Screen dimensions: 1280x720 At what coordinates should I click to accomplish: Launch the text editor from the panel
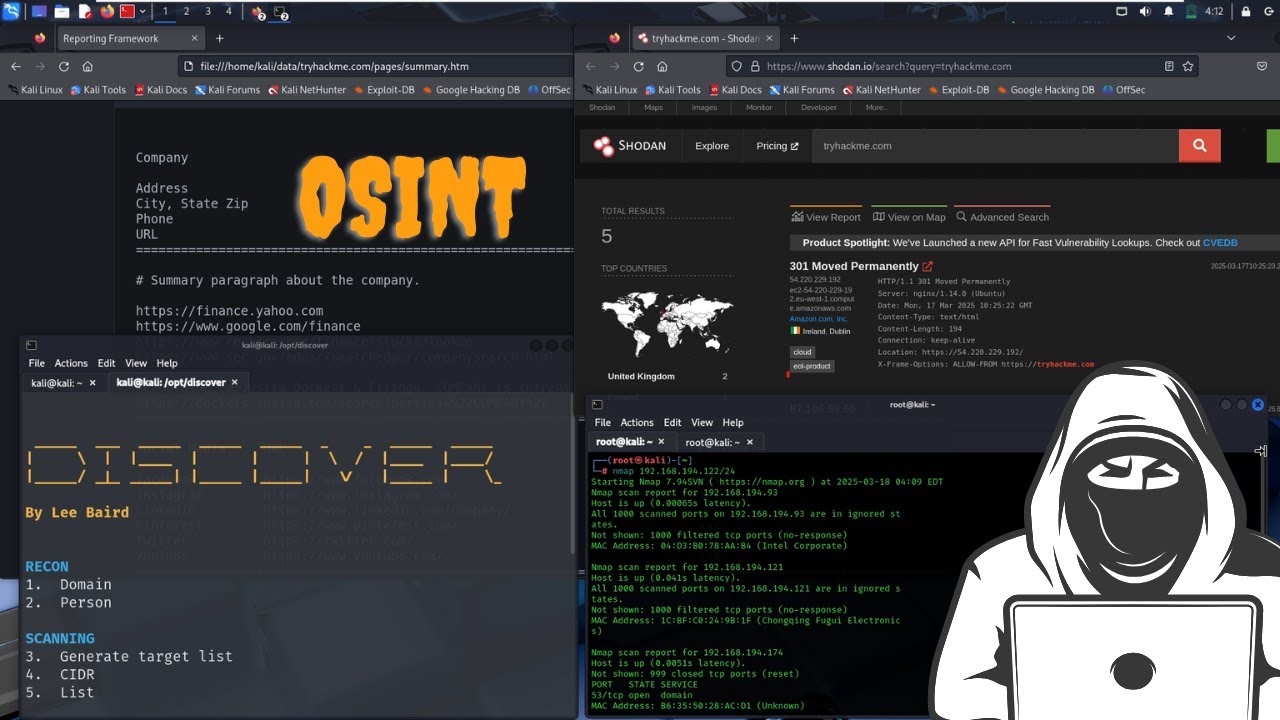point(85,12)
